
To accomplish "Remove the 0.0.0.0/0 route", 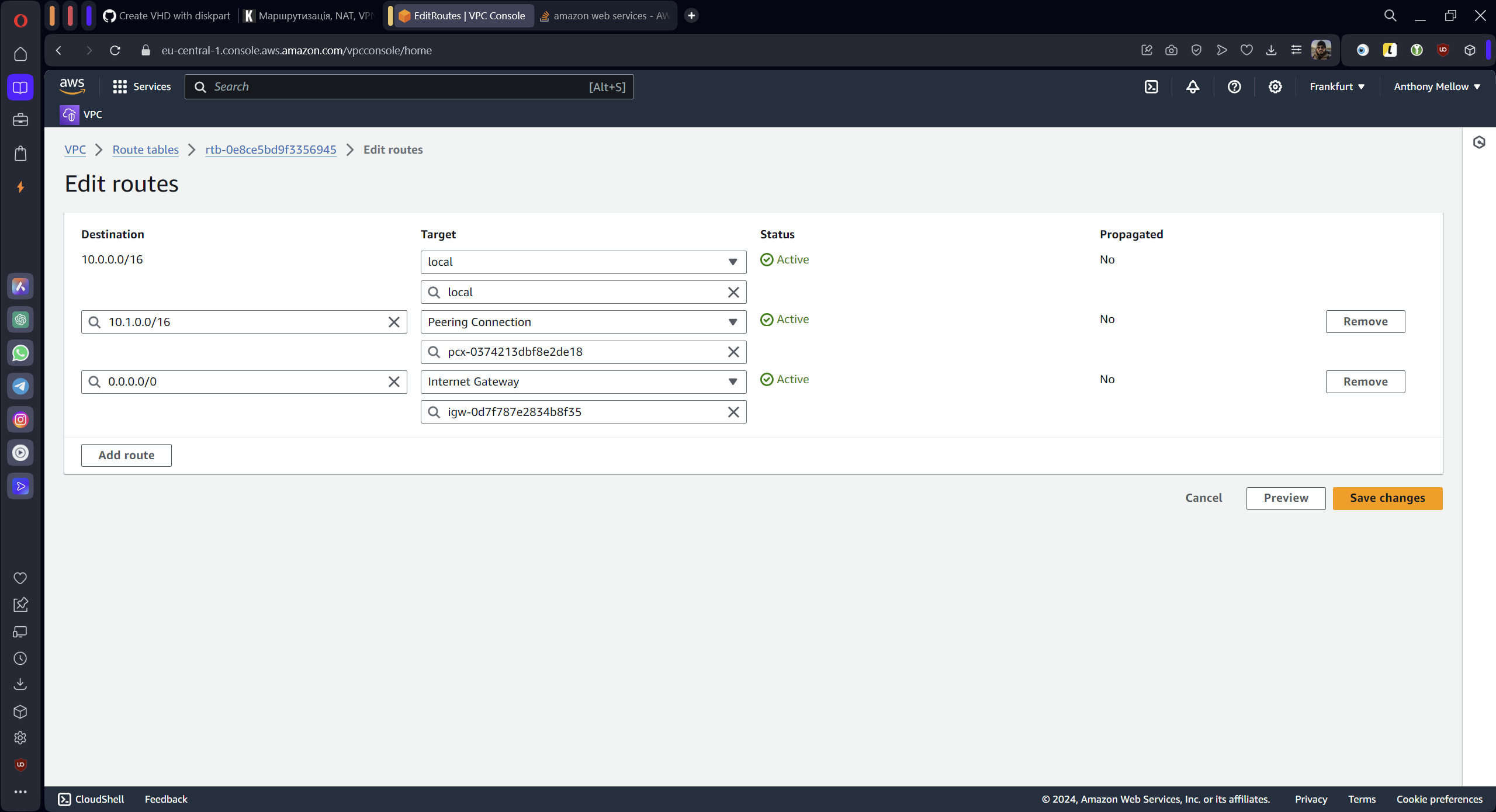I will coord(1365,381).
